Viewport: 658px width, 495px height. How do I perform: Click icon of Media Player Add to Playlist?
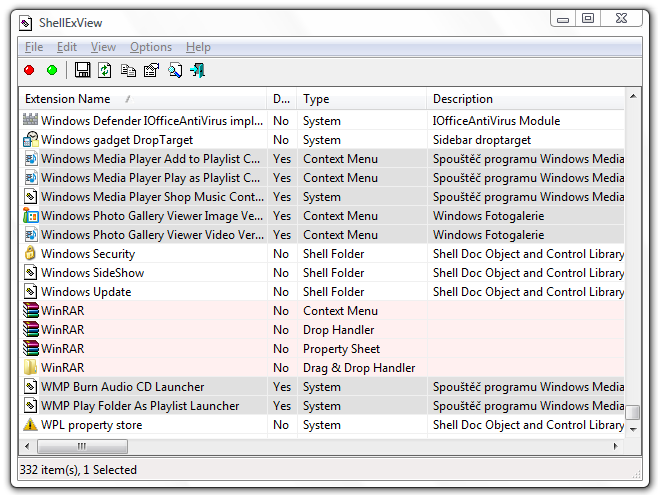[x=30, y=159]
